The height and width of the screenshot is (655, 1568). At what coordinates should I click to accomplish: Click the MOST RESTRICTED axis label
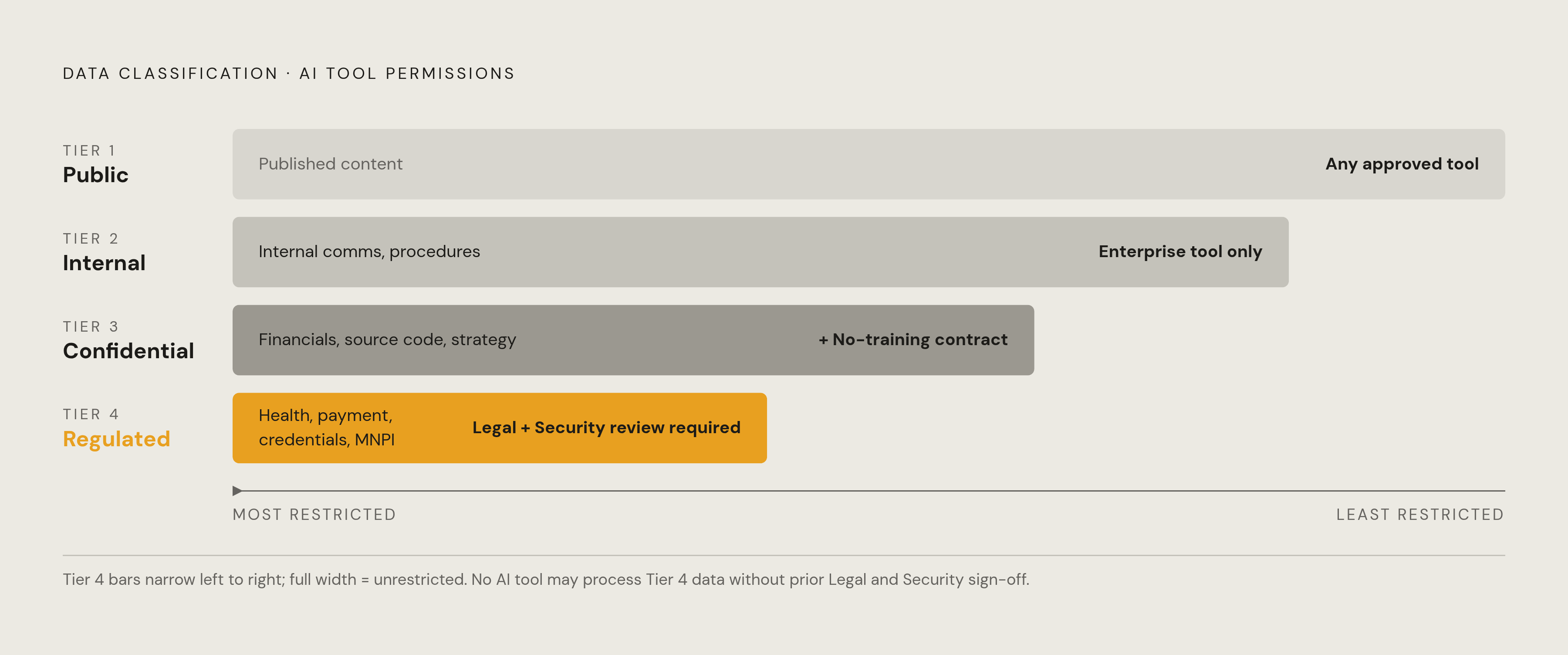[x=314, y=514]
